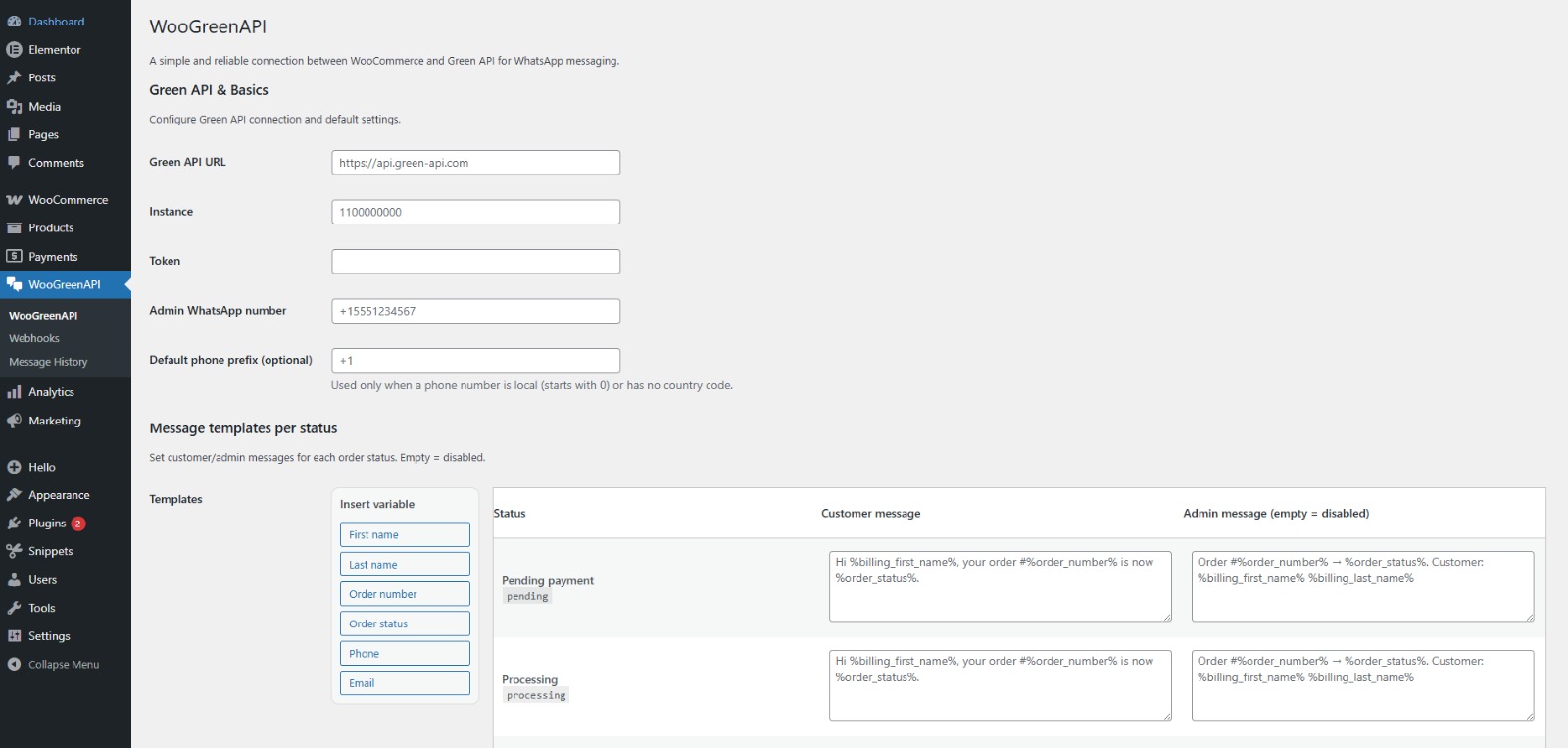Click the Pages icon in sidebar
Screen dimensions: 1568x748
point(14,134)
